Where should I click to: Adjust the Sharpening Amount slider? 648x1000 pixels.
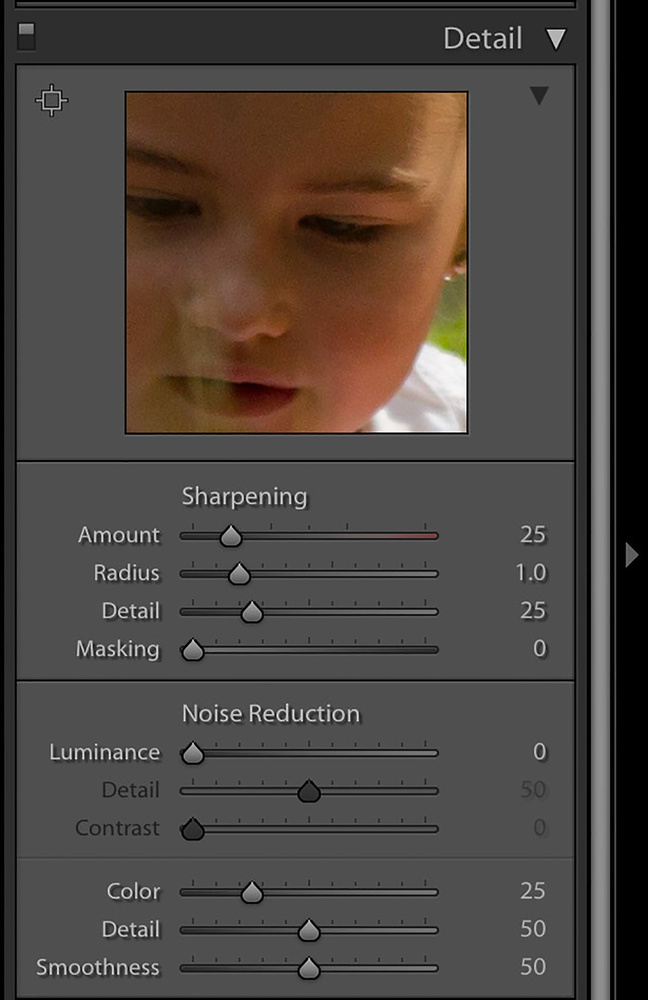tap(231, 536)
